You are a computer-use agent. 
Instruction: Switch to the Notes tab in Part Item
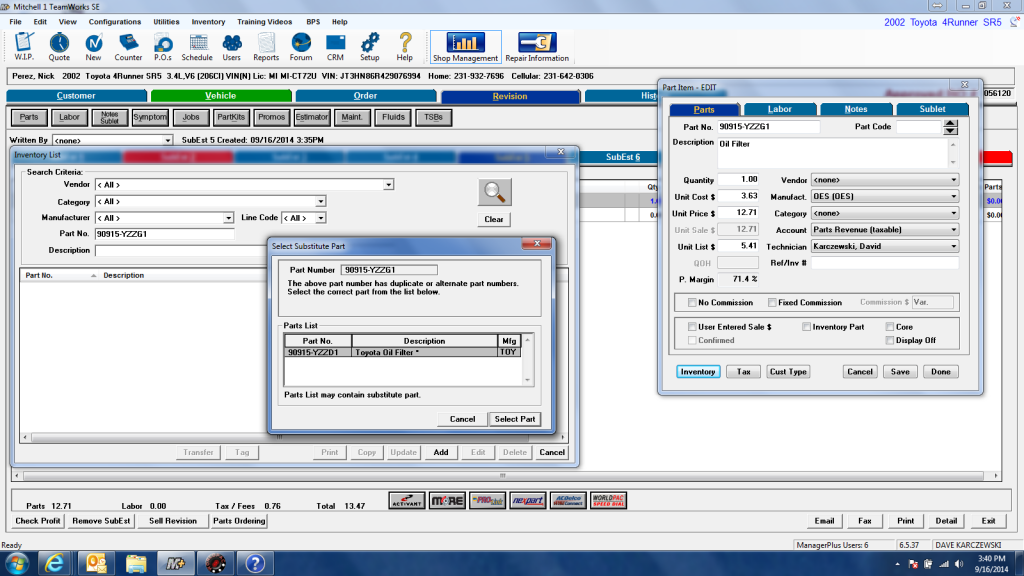coord(856,109)
